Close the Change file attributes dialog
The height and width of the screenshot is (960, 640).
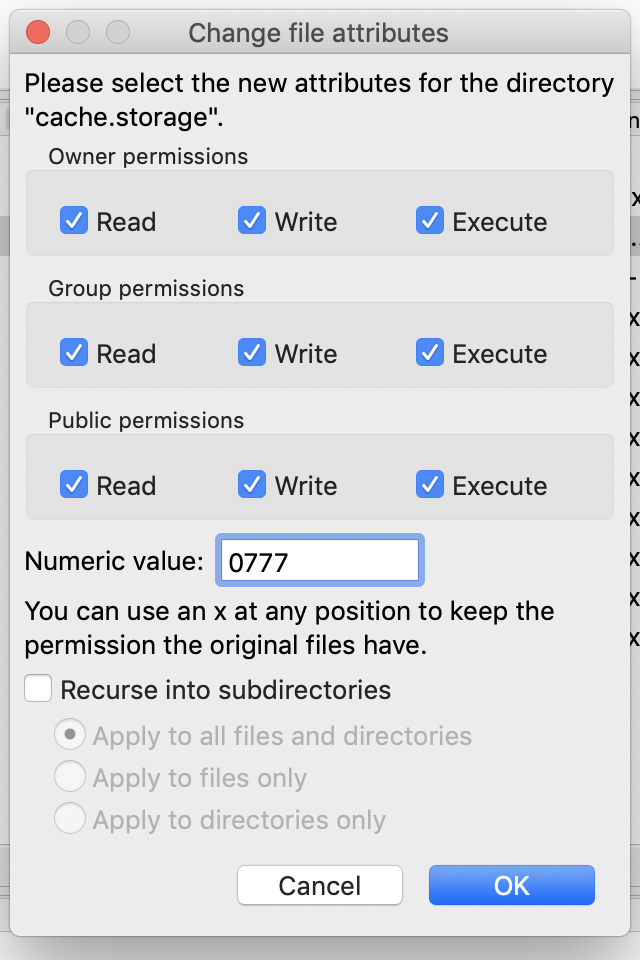tap(38, 32)
